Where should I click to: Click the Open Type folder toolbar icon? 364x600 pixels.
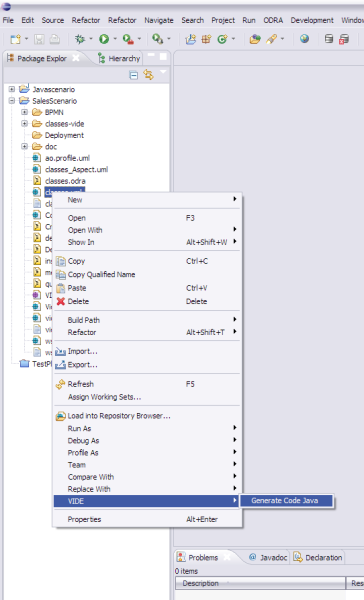pos(255,39)
